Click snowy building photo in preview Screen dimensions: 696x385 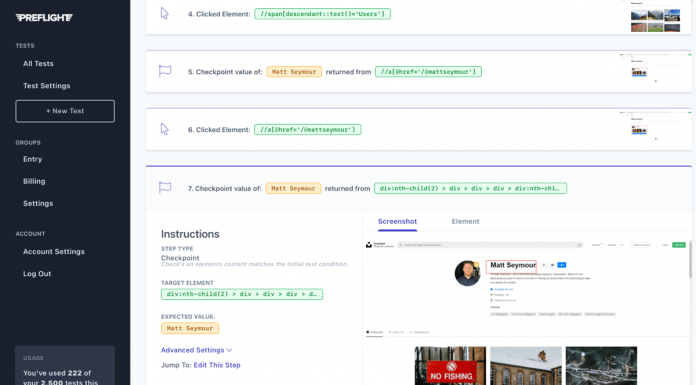(x=526, y=366)
